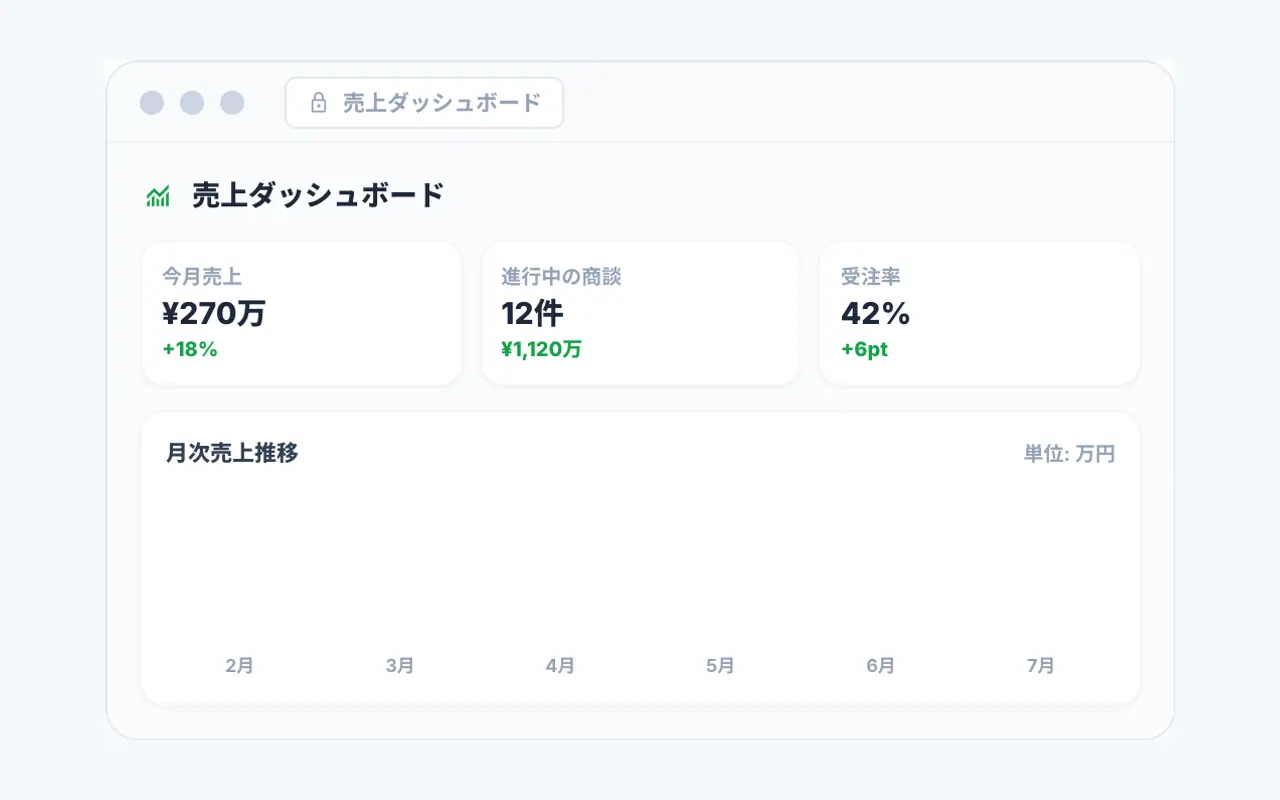1280x800 pixels.
Task: Select the 12件 deals count
Action: pyautogui.click(x=532, y=313)
